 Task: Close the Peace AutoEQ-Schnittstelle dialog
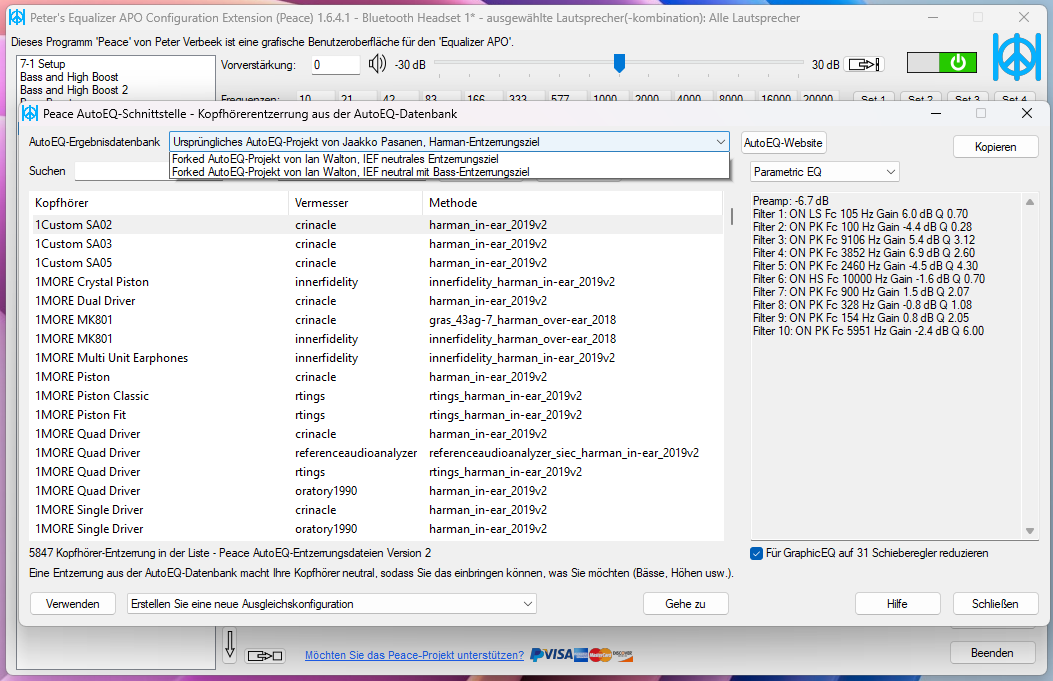[1026, 114]
